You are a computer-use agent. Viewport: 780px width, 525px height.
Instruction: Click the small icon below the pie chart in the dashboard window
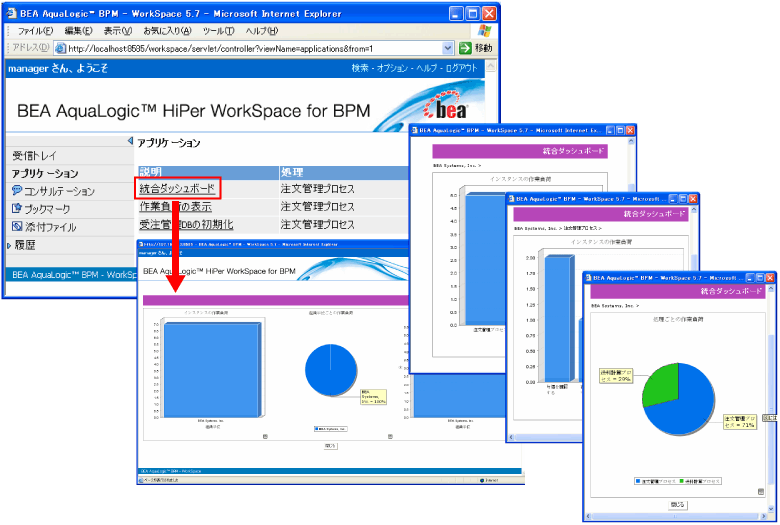click(390, 436)
